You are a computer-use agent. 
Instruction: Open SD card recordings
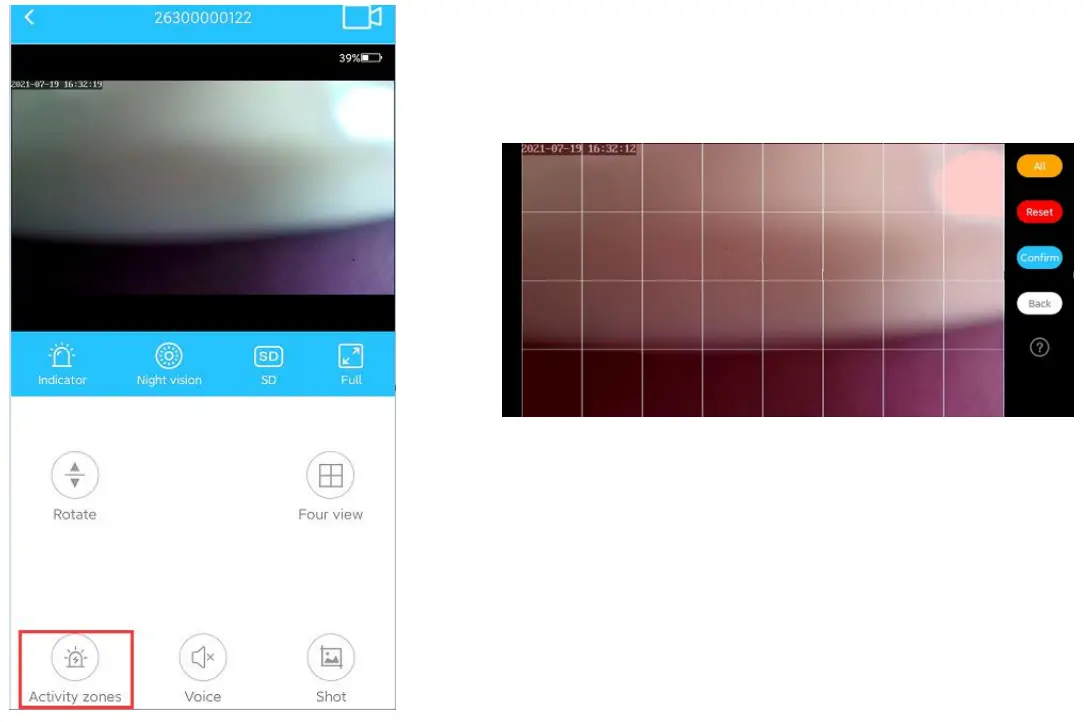pos(268,364)
